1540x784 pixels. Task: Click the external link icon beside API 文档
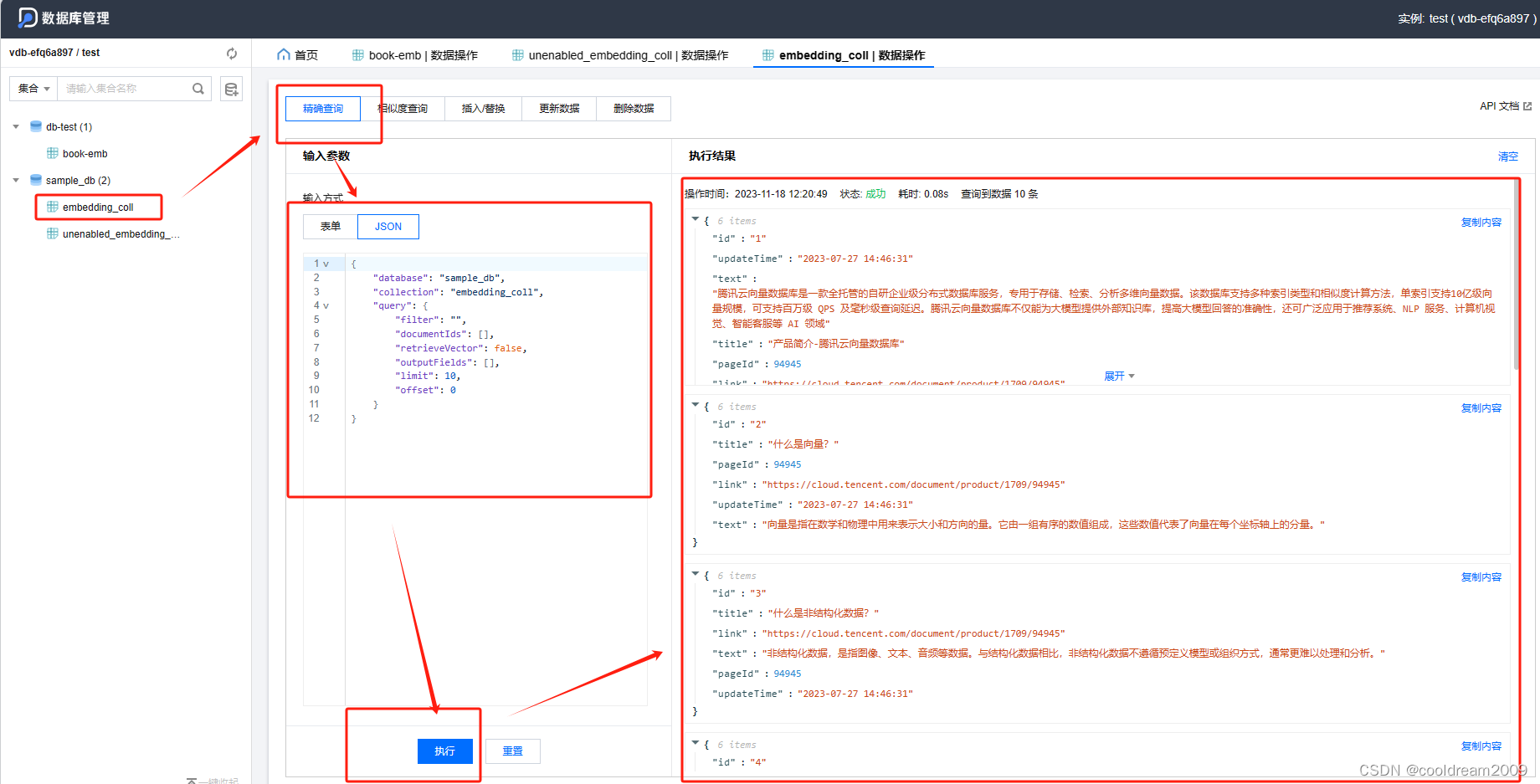point(1527,106)
